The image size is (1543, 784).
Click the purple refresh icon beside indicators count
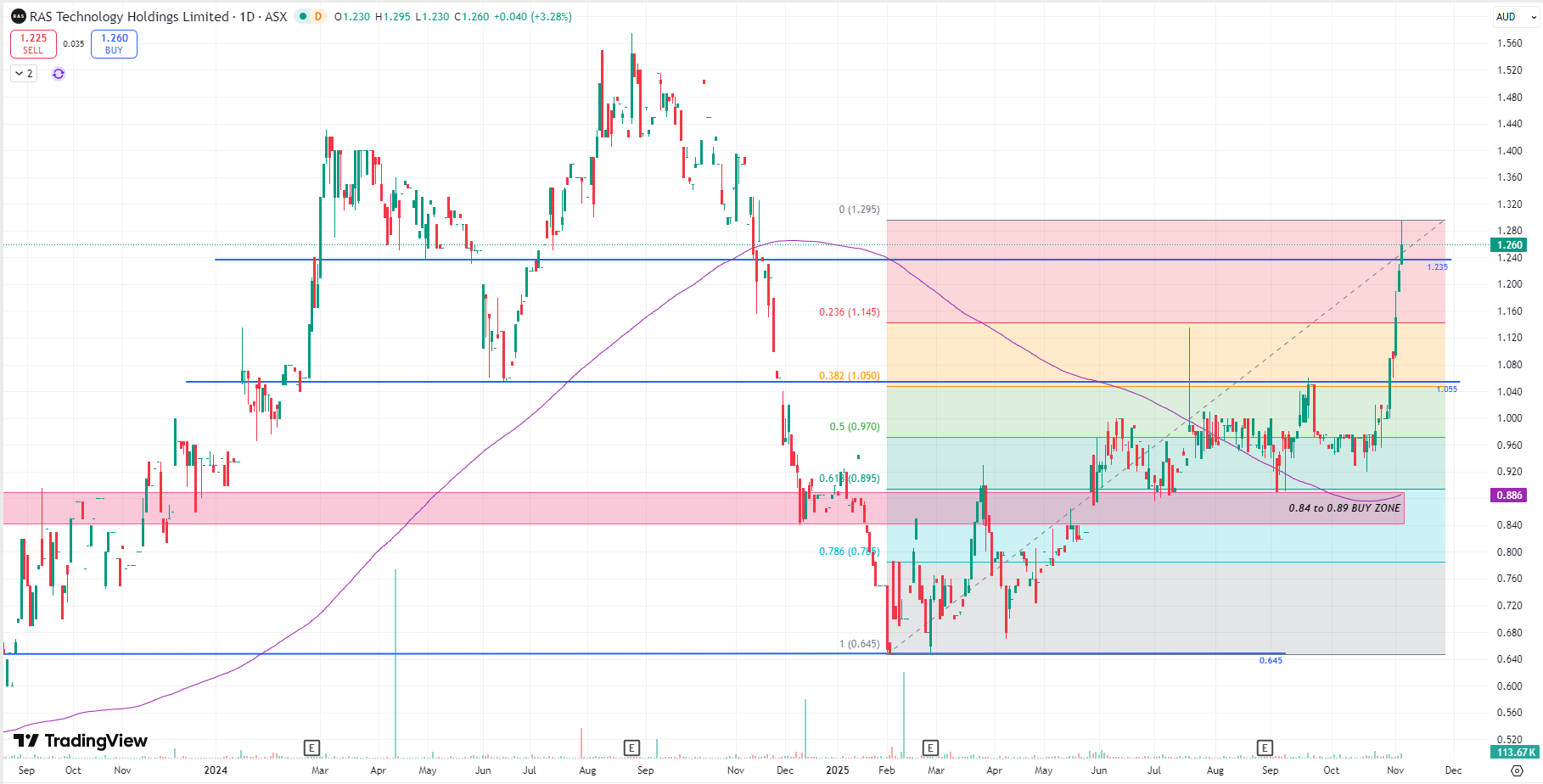click(59, 74)
